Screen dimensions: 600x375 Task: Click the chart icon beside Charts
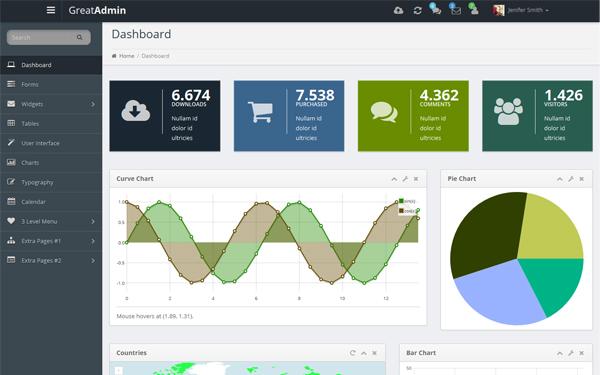tap(11, 162)
